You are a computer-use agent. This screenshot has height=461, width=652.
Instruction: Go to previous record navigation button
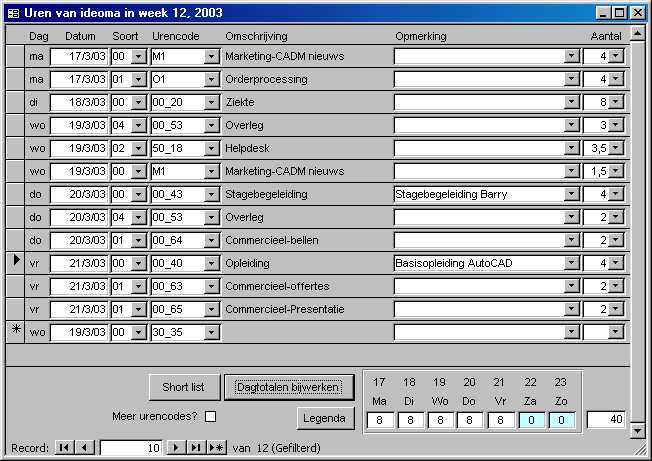[x=84, y=448]
